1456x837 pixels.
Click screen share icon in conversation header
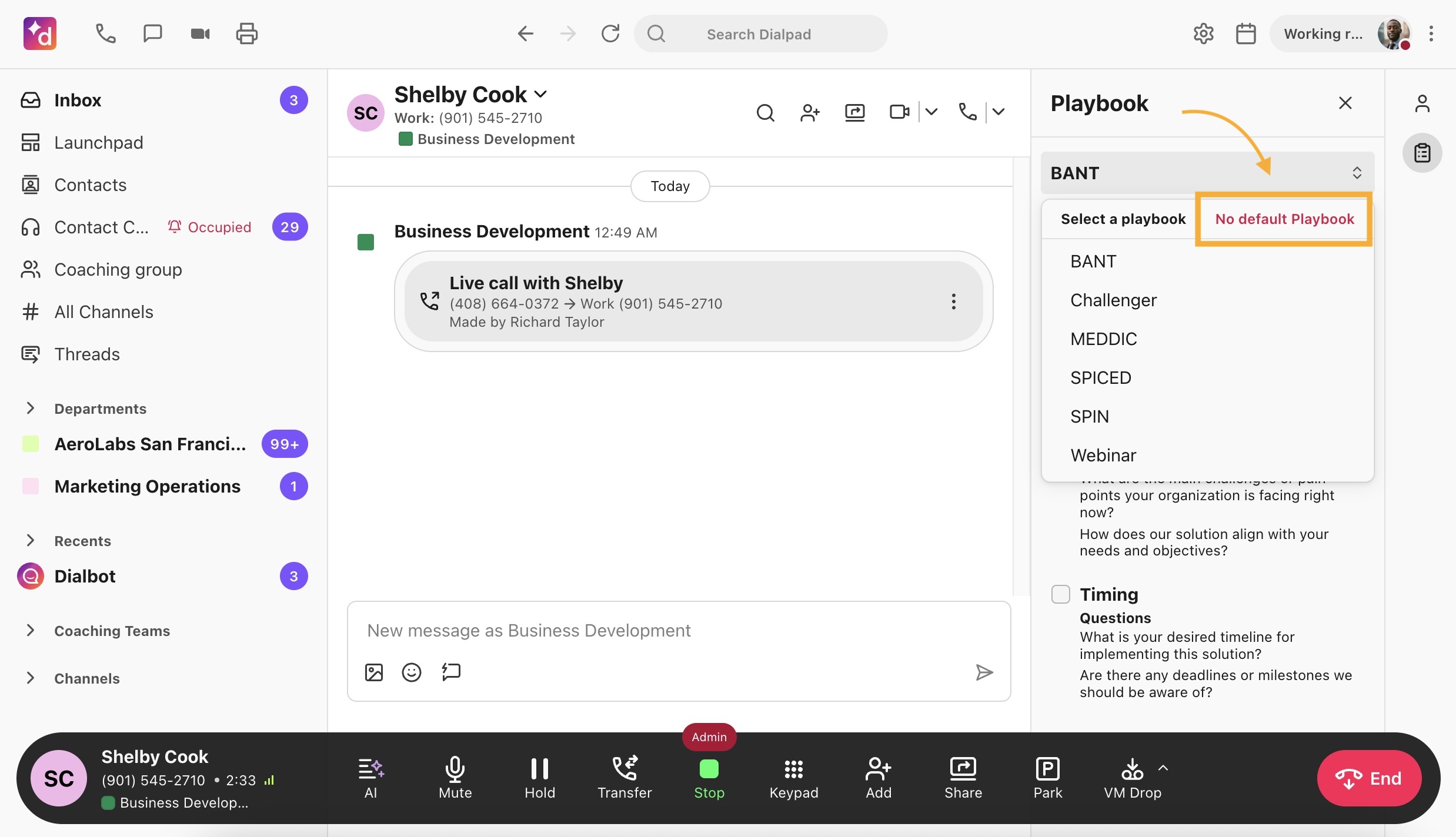point(854,112)
